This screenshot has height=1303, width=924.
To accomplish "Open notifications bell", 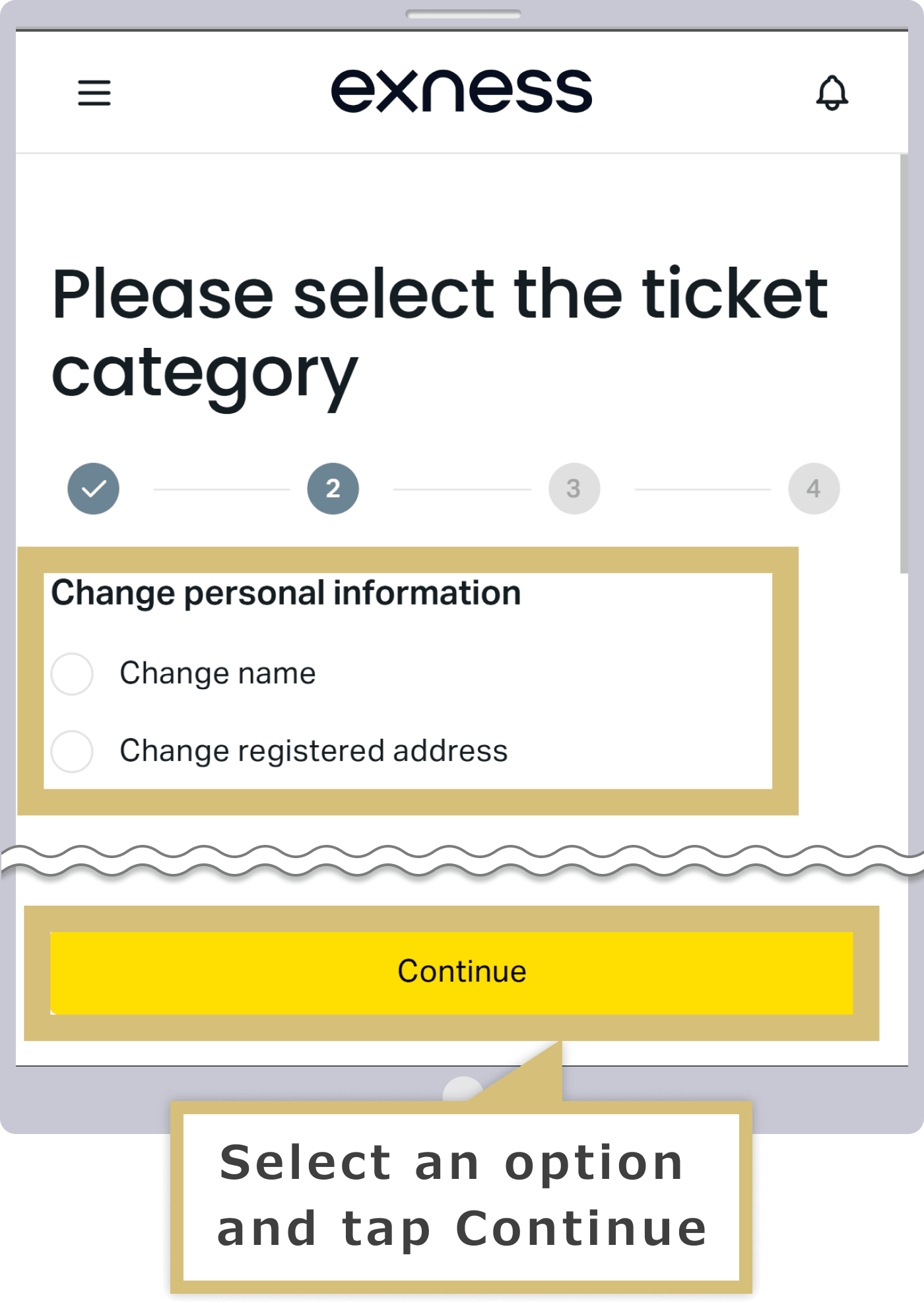I will point(832,92).
